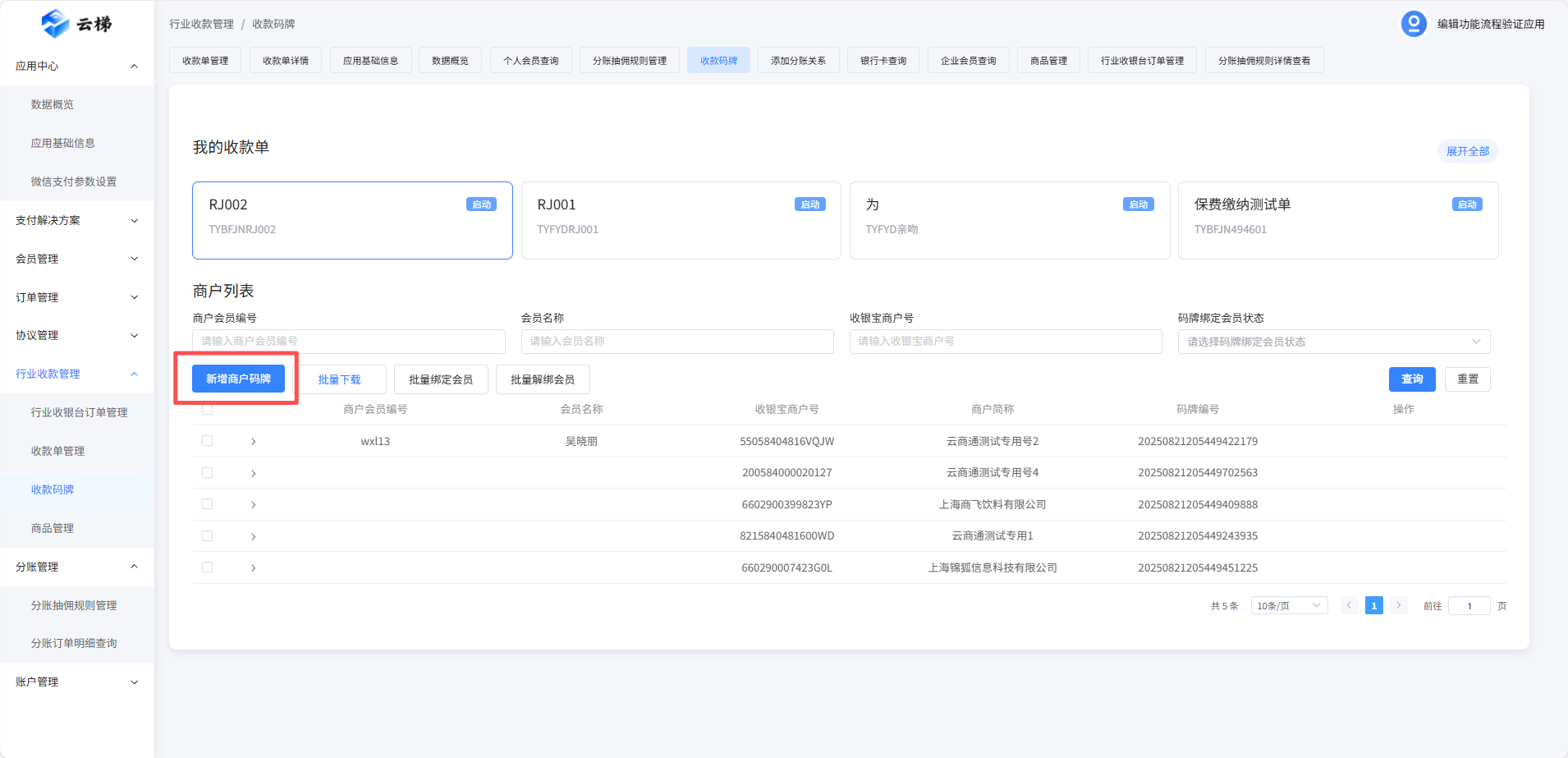The image size is (1568, 758).
Task: Select checkbox for 云商通测试专用号4 row
Action: [207, 473]
